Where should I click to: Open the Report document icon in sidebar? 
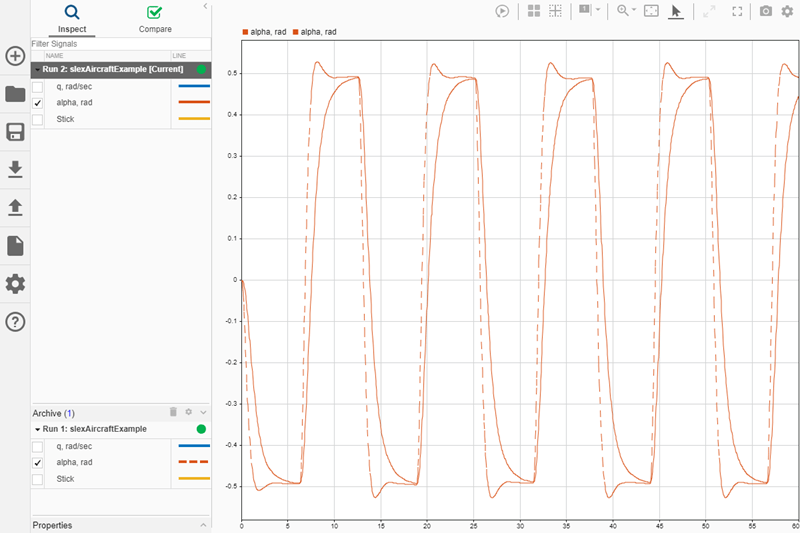(x=15, y=246)
